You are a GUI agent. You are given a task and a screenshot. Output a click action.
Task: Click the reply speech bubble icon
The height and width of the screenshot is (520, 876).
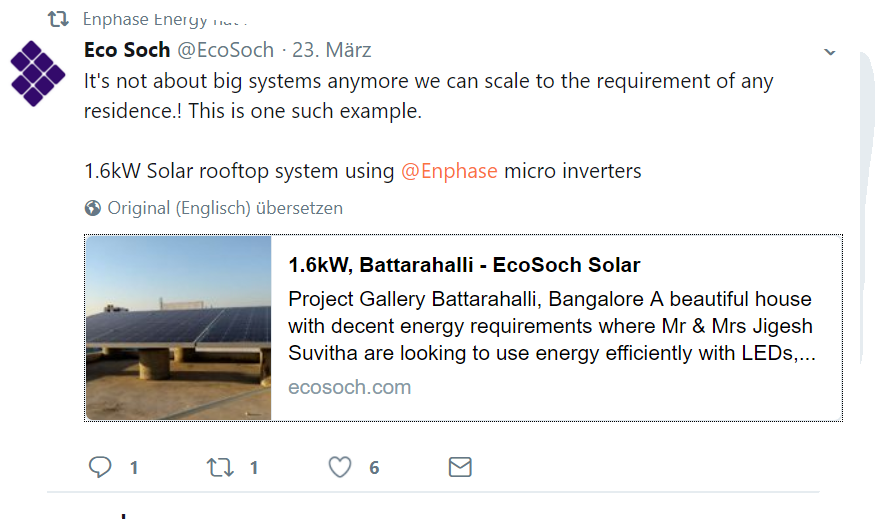tap(100, 467)
